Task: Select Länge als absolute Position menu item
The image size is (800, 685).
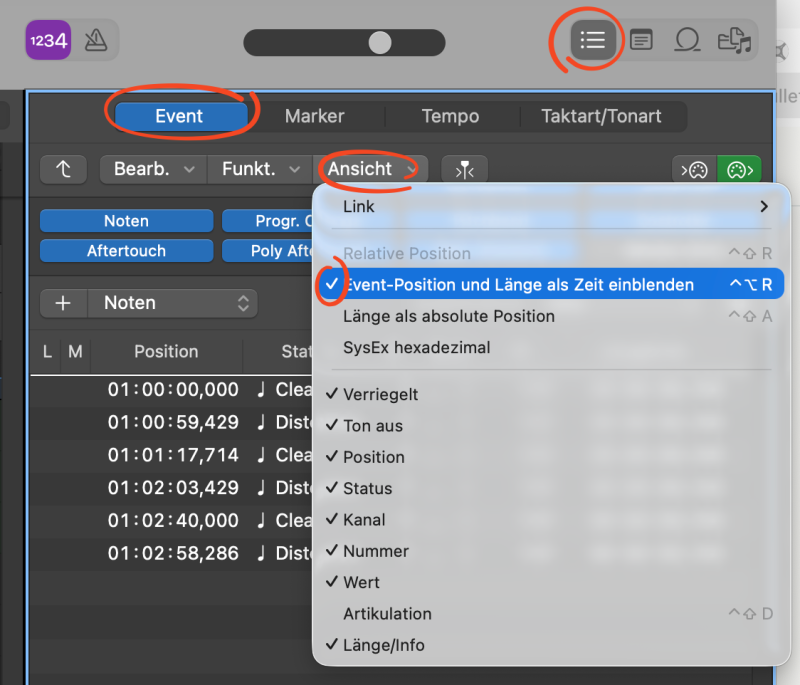Action: pyautogui.click(x=448, y=316)
